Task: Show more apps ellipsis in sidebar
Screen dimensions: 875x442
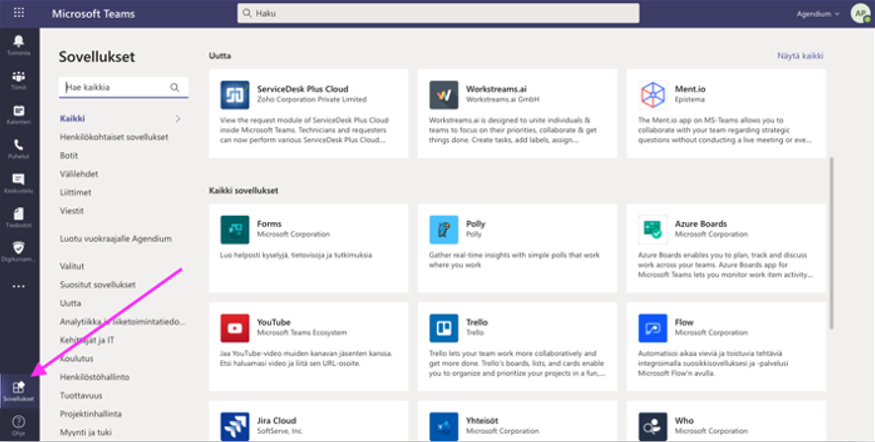Action: point(19,286)
